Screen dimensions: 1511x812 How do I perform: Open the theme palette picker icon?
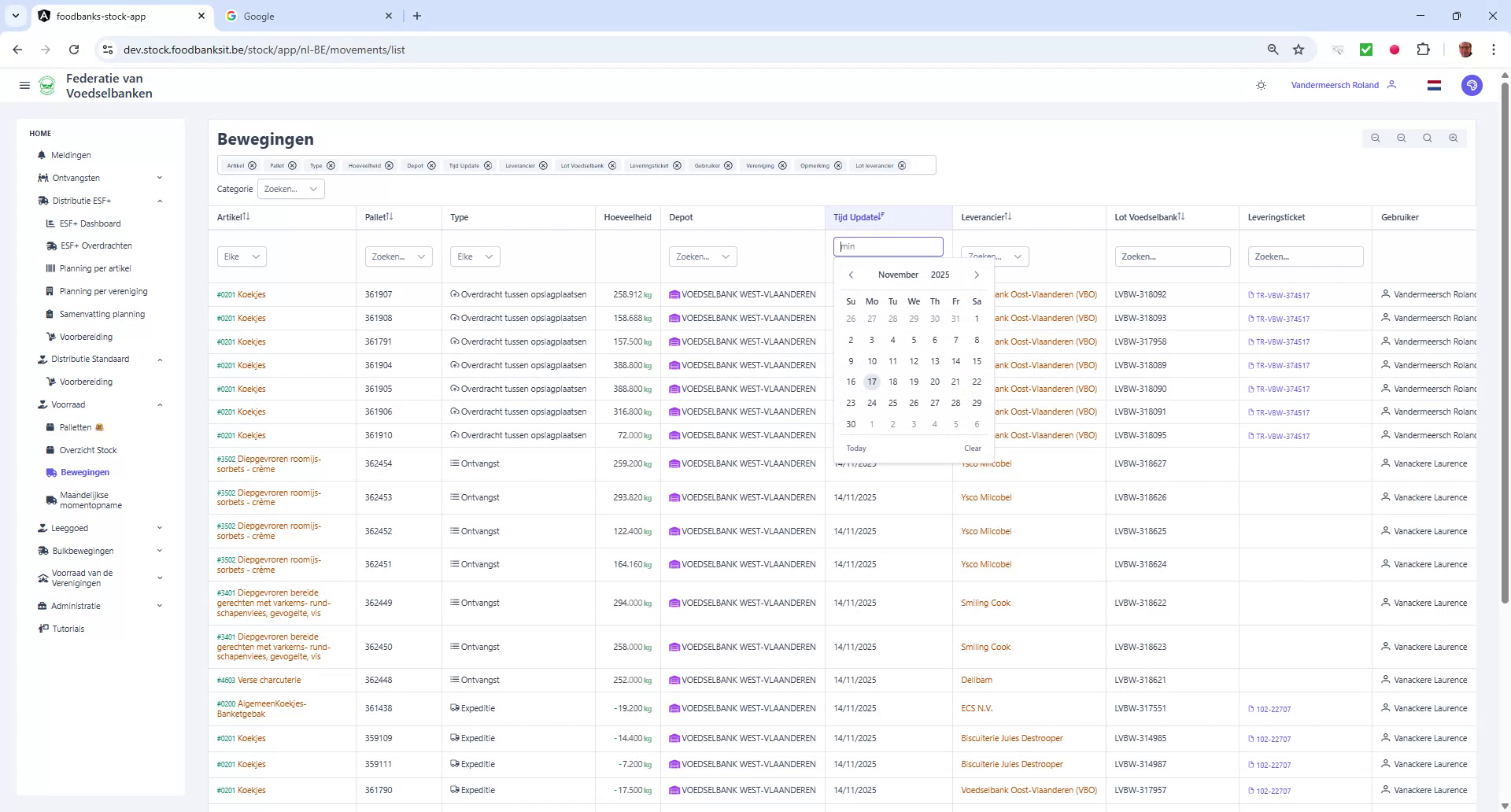click(1472, 85)
